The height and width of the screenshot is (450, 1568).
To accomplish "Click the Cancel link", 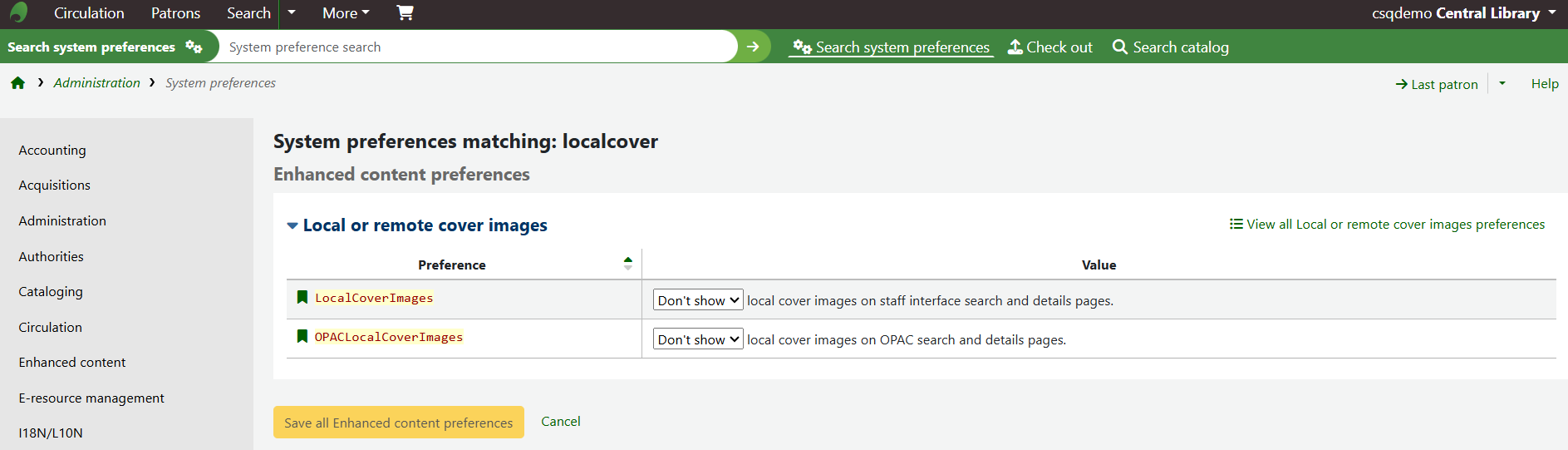I will tap(560, 422).
